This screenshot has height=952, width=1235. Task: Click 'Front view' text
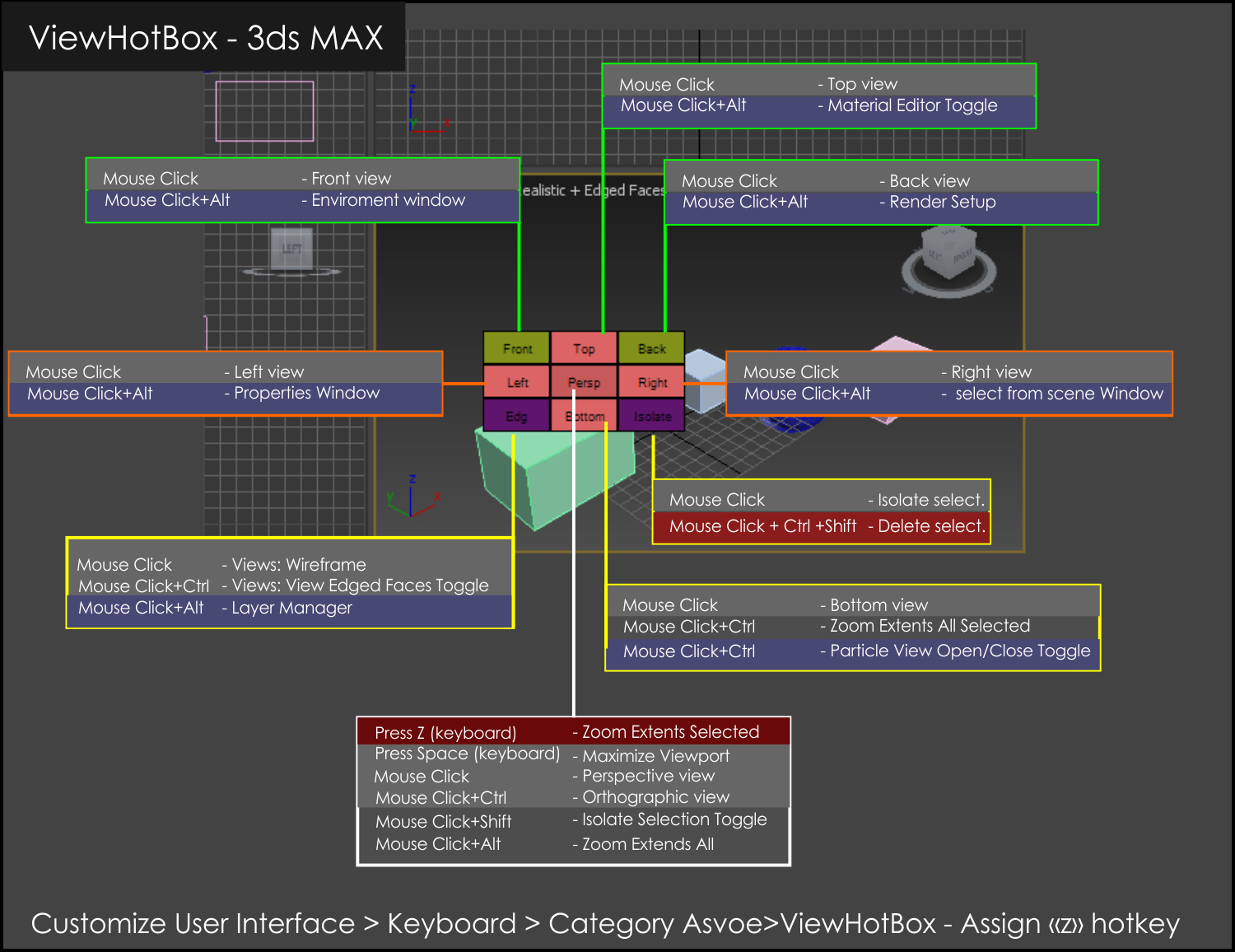[x=351, y=179]
